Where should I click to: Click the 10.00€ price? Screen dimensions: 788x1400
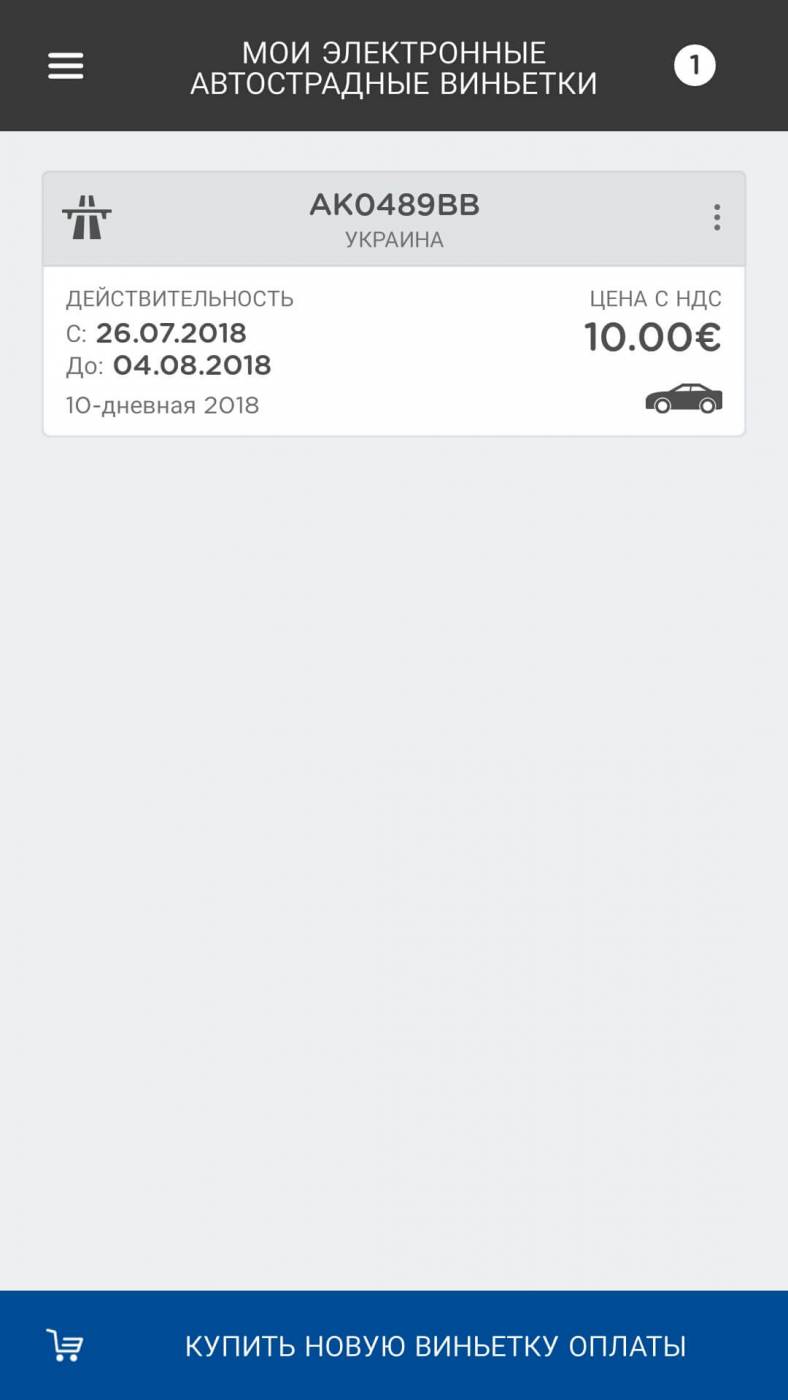(652, 337)
